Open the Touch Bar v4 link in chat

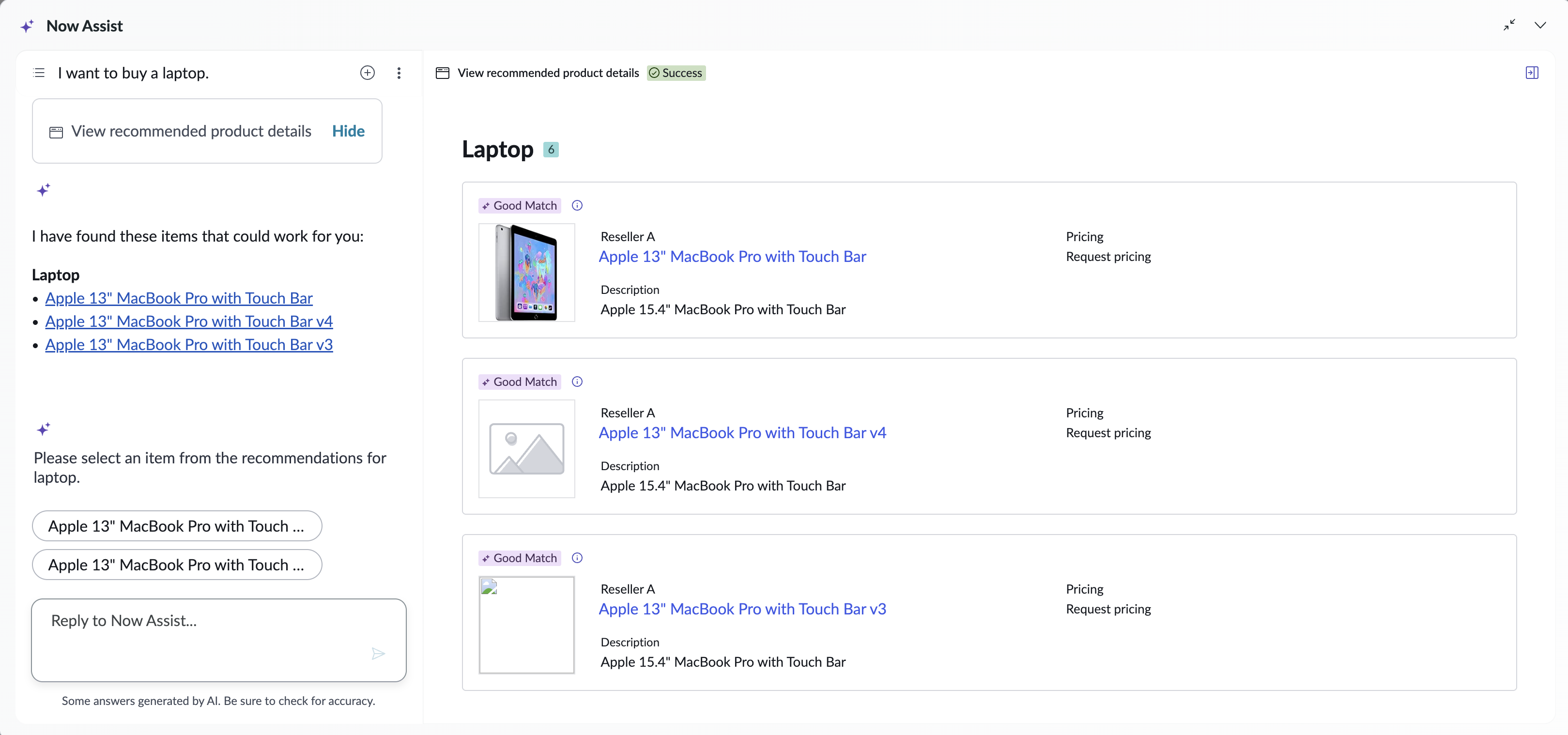pos(189,321)
